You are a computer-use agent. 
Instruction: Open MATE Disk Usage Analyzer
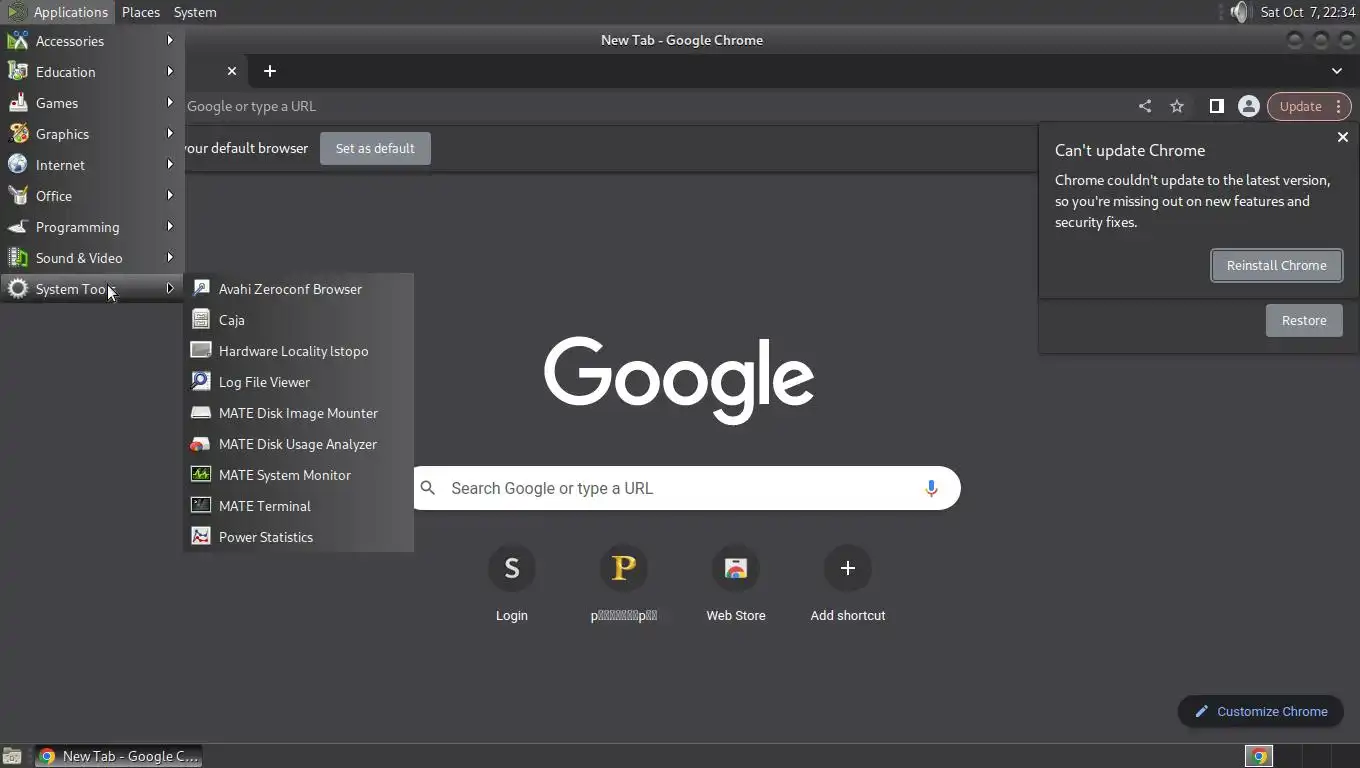click(298, 444)
